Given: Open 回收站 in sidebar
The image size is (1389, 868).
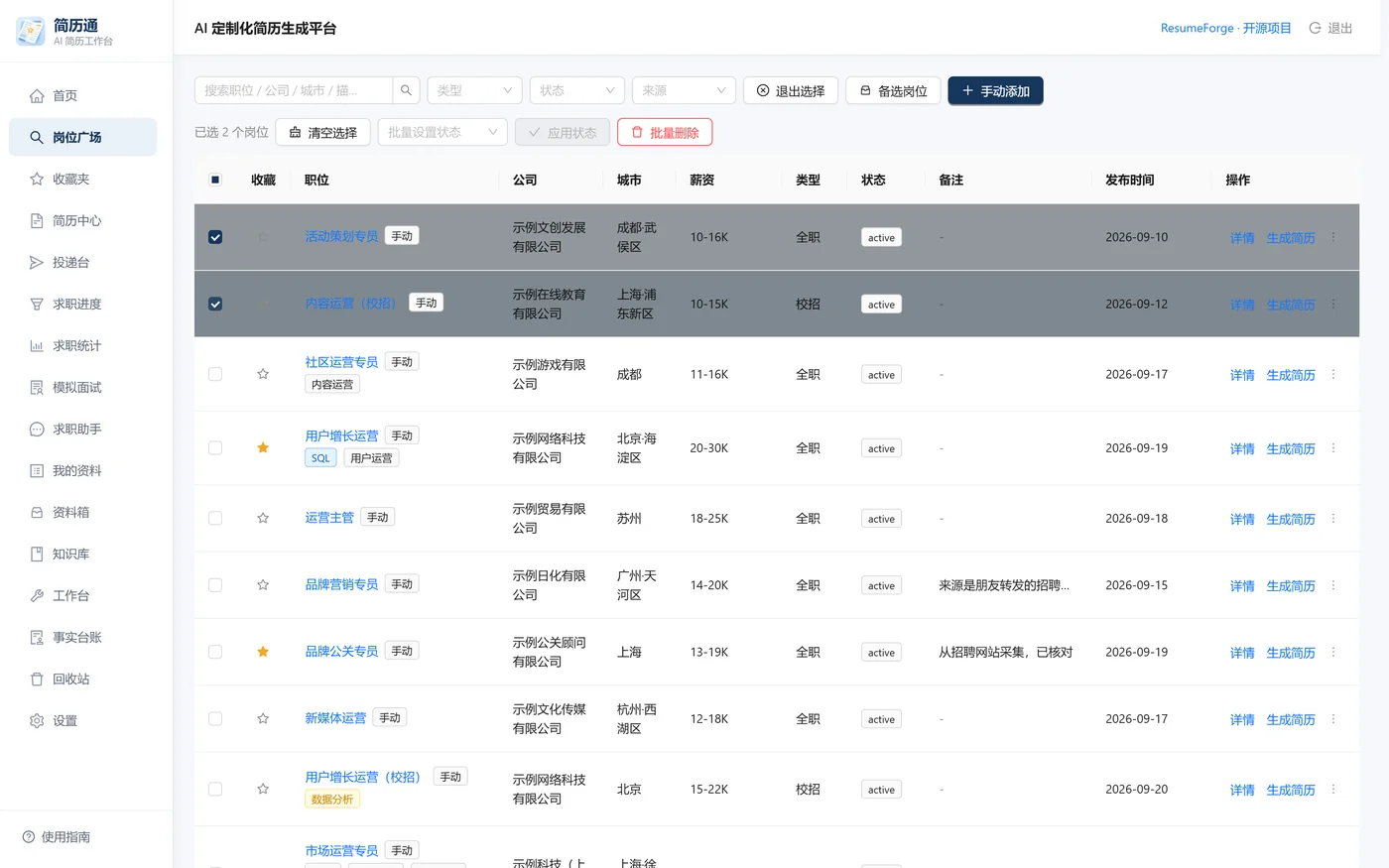Looking at the screenshot, I should [x=83, y=679].
